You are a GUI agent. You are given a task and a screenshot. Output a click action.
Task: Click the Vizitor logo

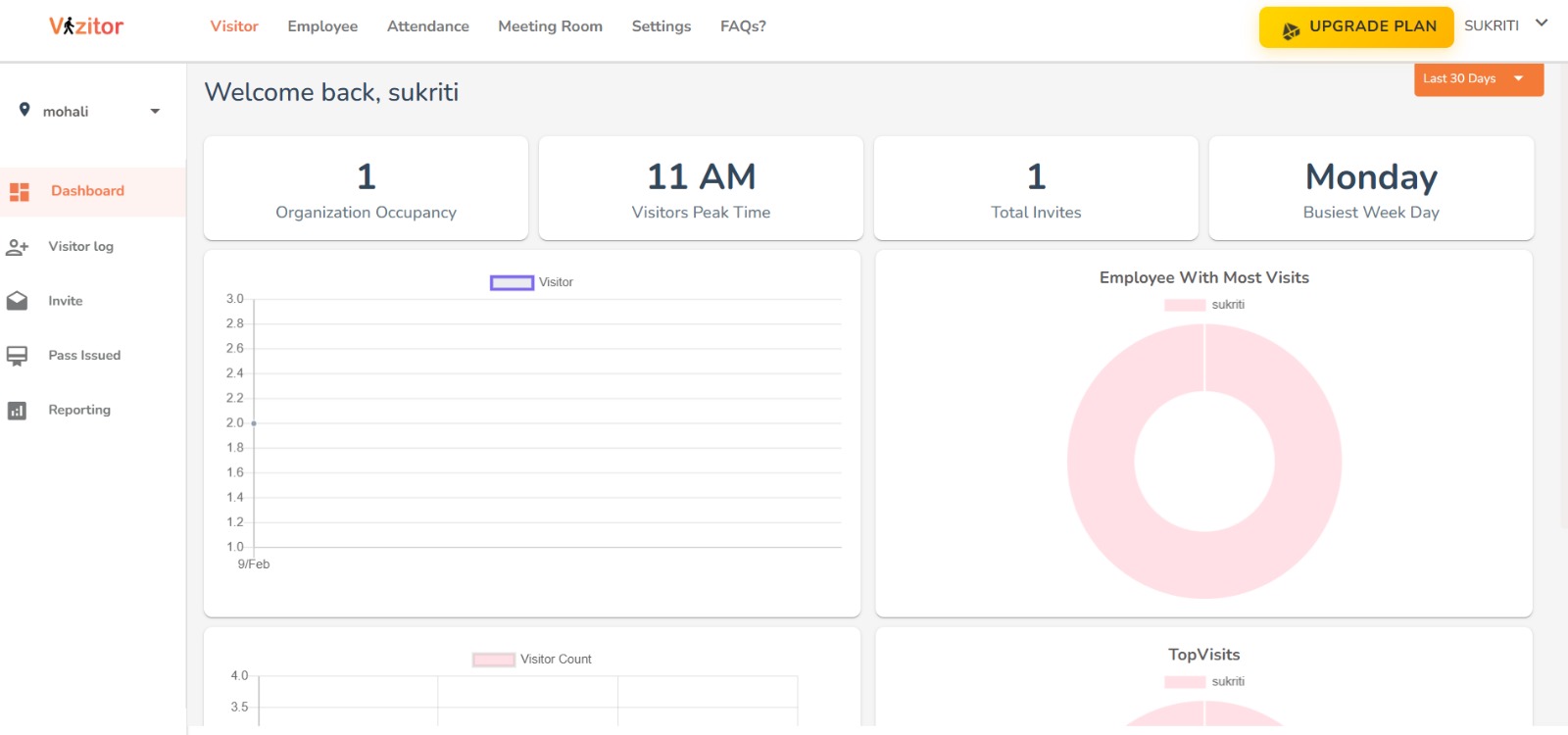(x=86, y=26)
